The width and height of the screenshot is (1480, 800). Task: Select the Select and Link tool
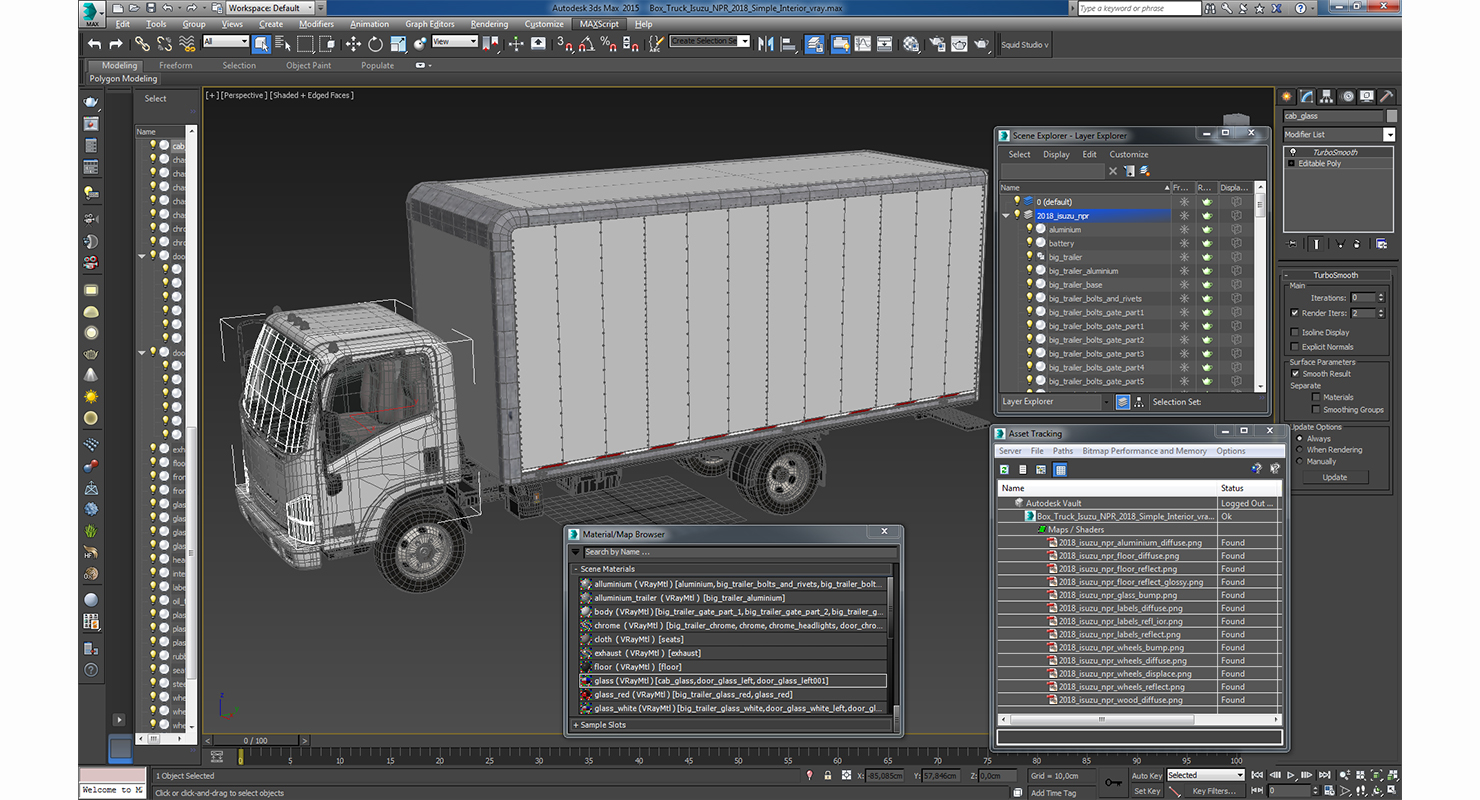[x=142, y=44]
